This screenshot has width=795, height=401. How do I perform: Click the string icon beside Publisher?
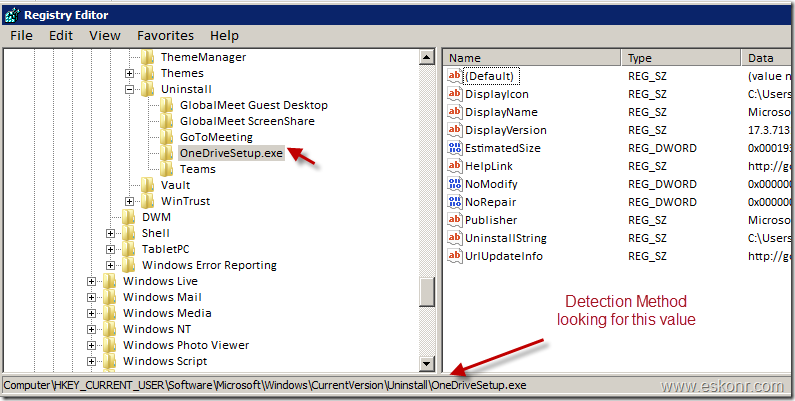coord(455,220)
